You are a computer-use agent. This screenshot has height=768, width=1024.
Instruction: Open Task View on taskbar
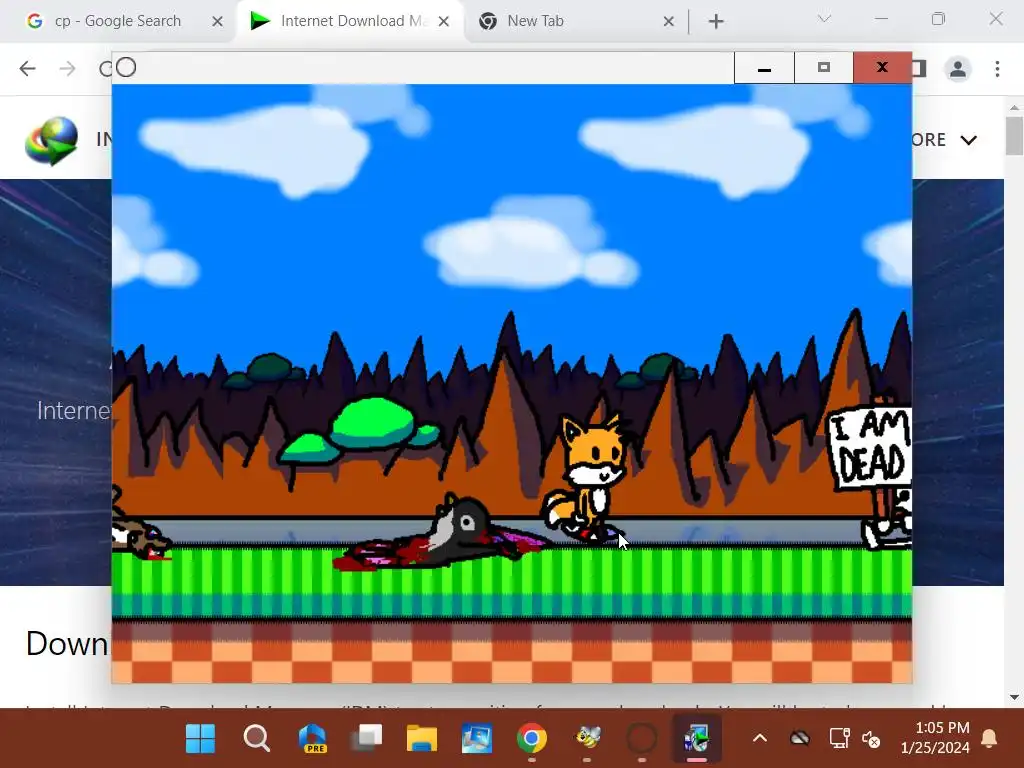pyautogui.click(x=368, y=739)
